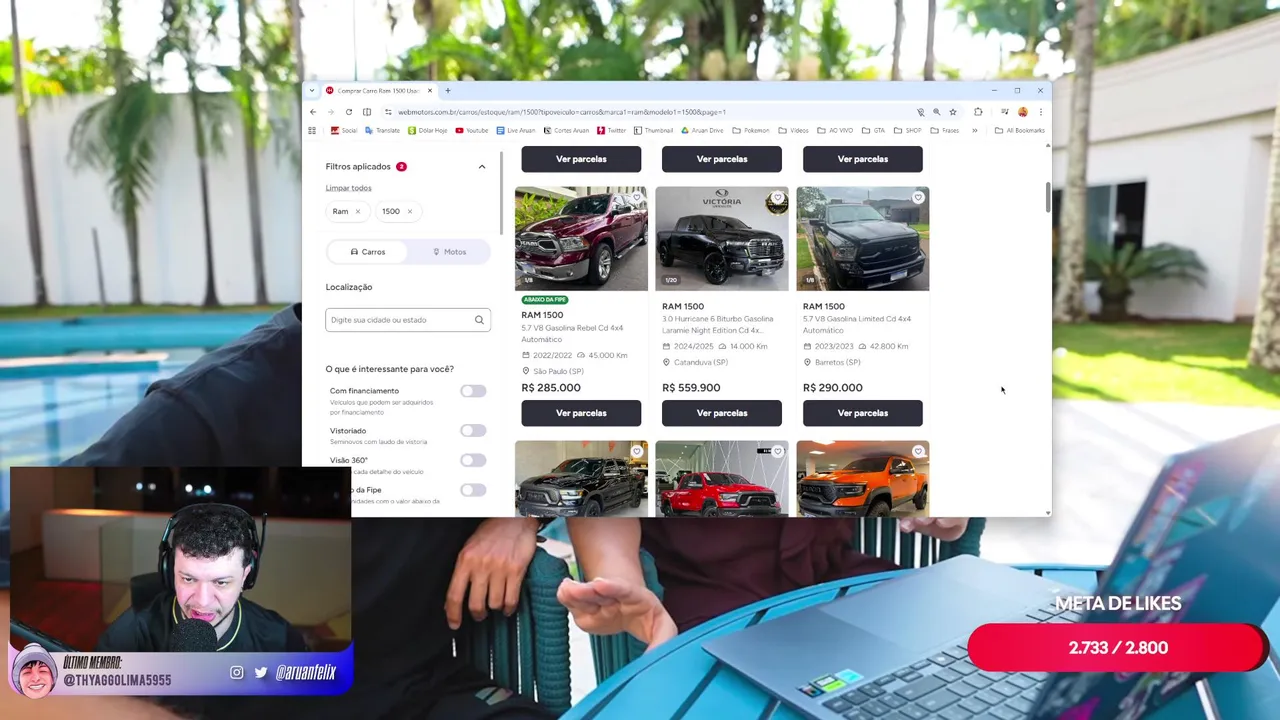Open the Social bookmark
The width and height of the screenshot is (1280, 720).
(x=344, y=130)
